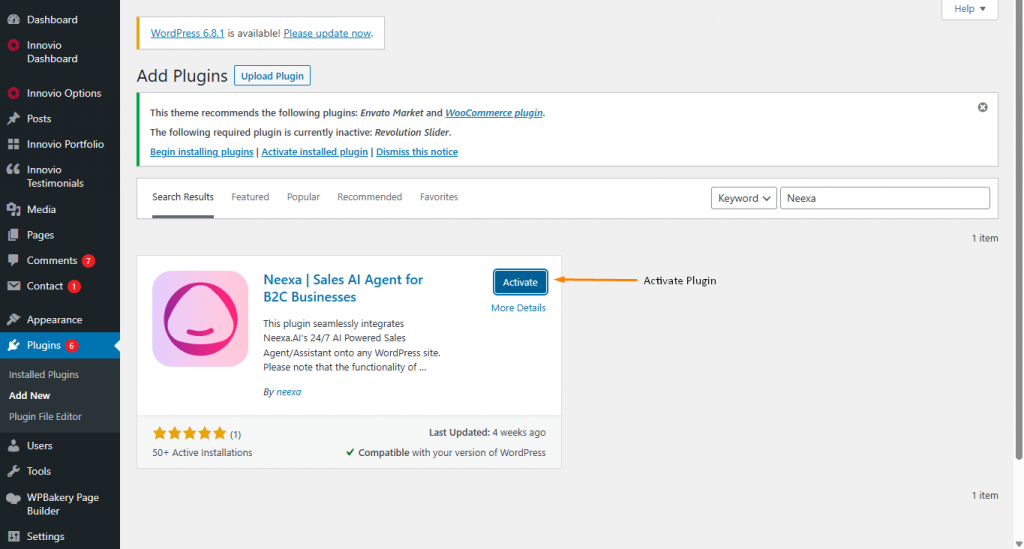
Task: Expand the Help dropdown tab
Action: click(x=969, y=9)
